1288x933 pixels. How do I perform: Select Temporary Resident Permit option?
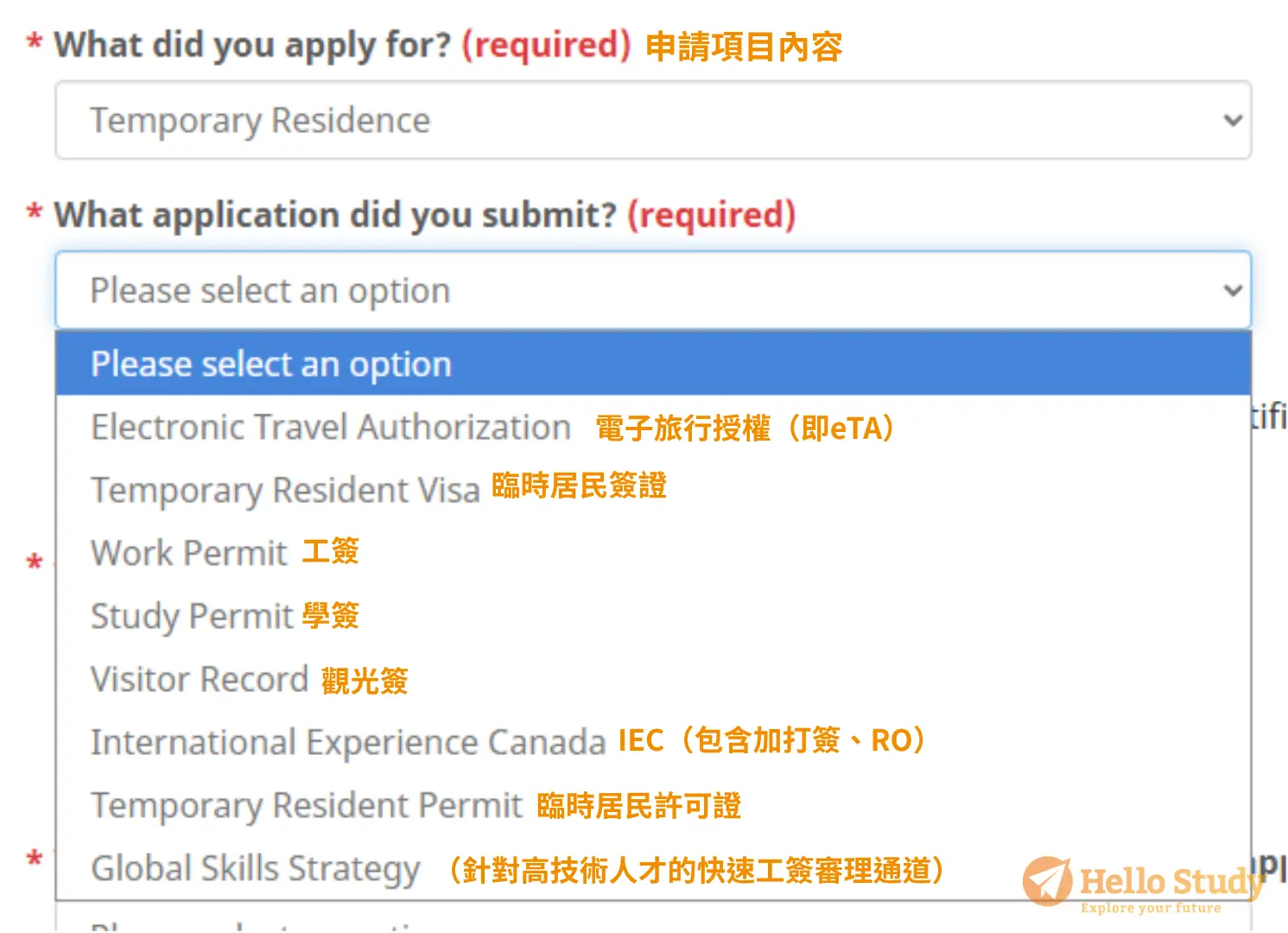[x=653, y=805]
